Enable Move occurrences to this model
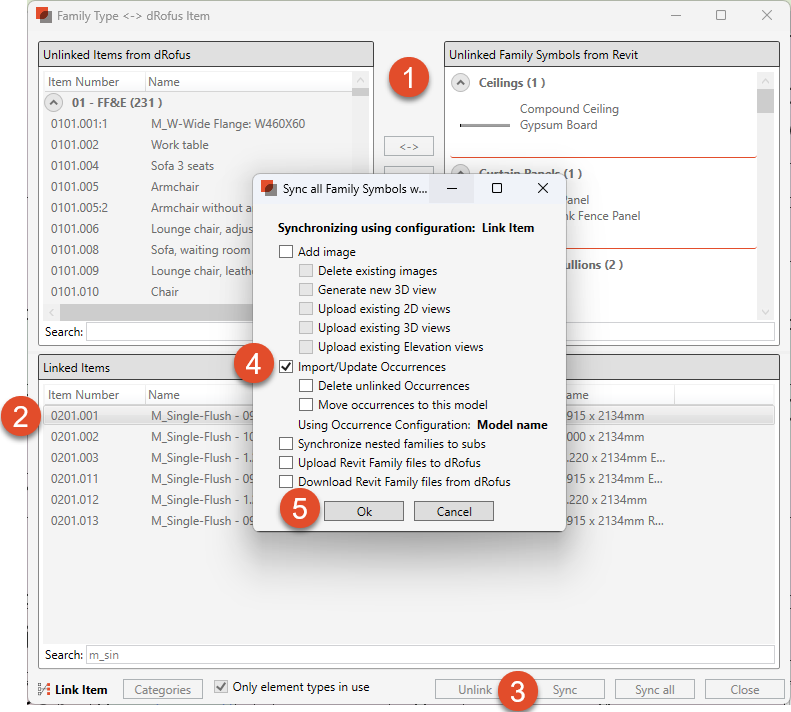 pos(307,405)
